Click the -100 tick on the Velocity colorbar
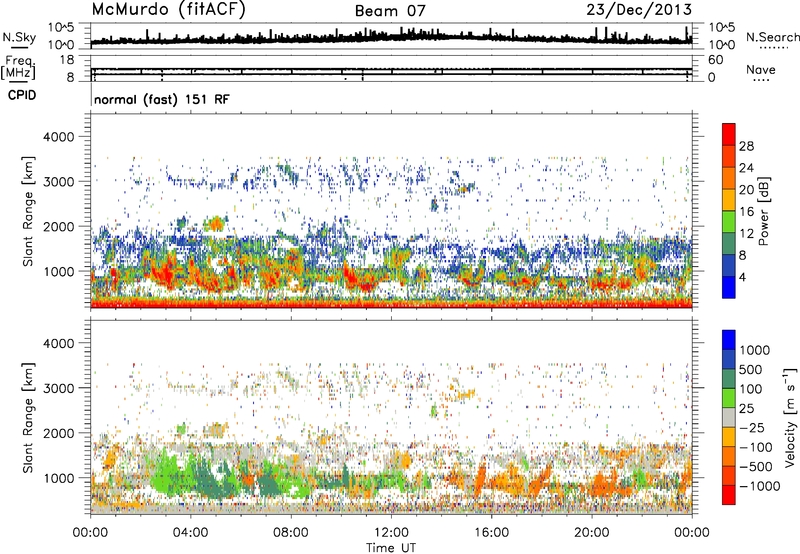This screenshot has height=554, width=800. [x=756, y=447]
